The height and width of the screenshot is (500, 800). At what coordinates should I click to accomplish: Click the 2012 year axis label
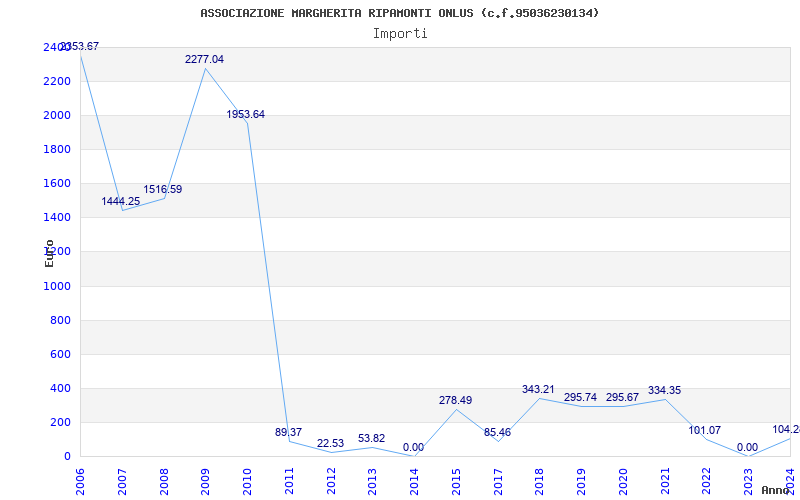pos(331,482)
